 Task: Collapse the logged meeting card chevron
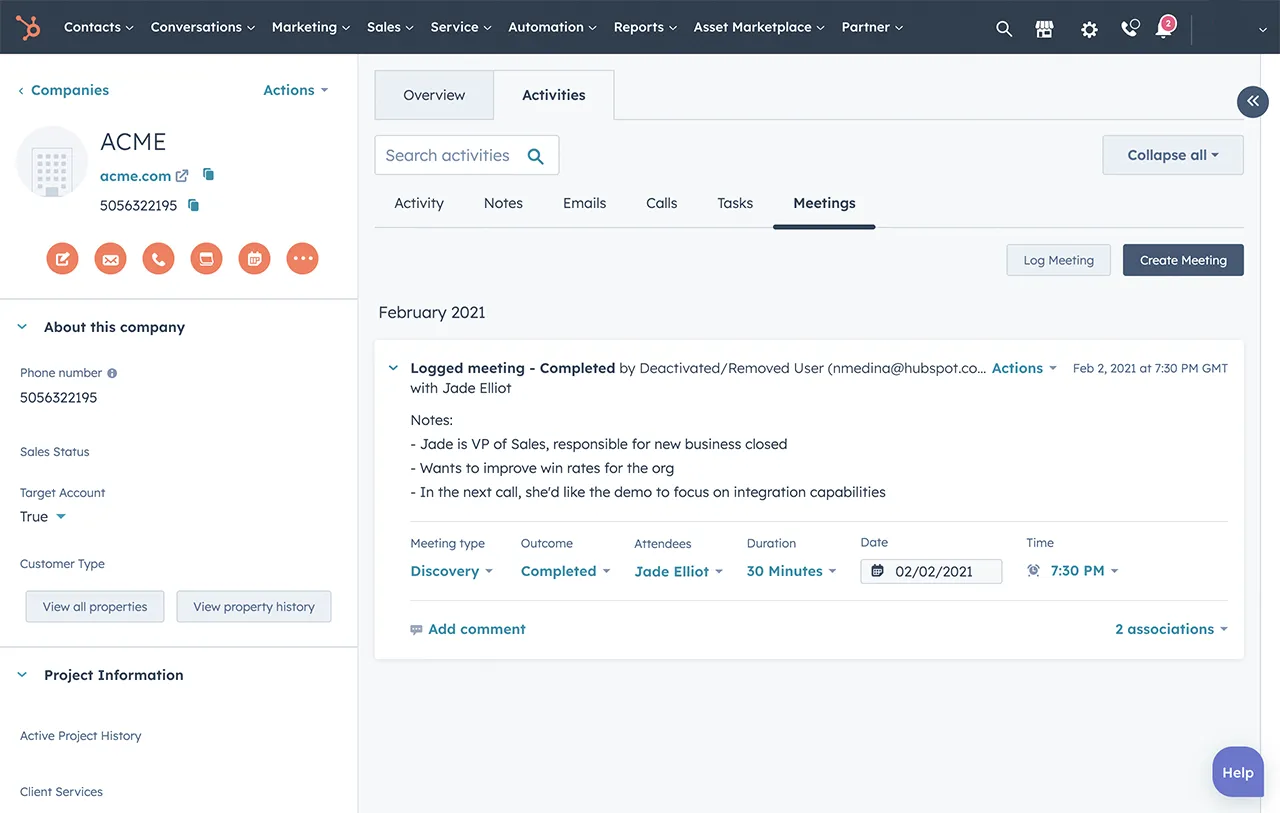point(393,368)
